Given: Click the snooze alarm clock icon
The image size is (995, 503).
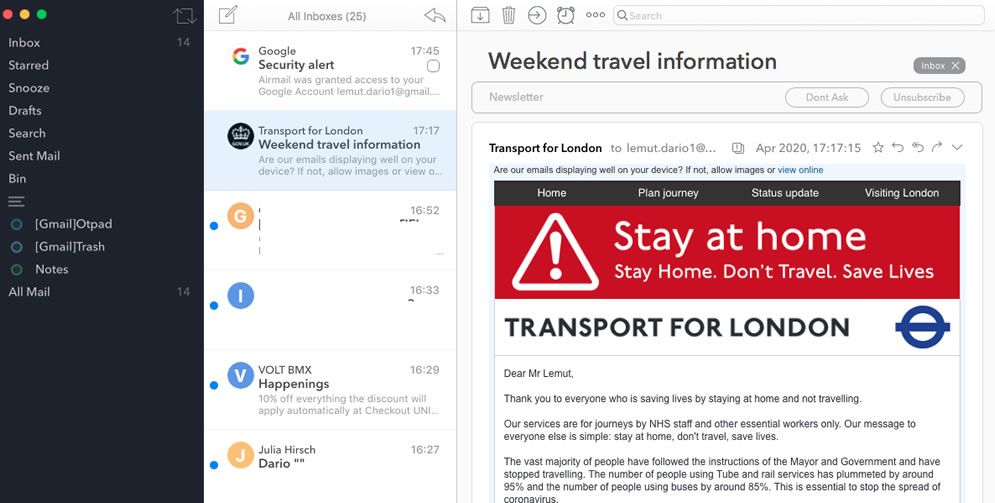Looking at the screenshot, I should coord(566,15).
